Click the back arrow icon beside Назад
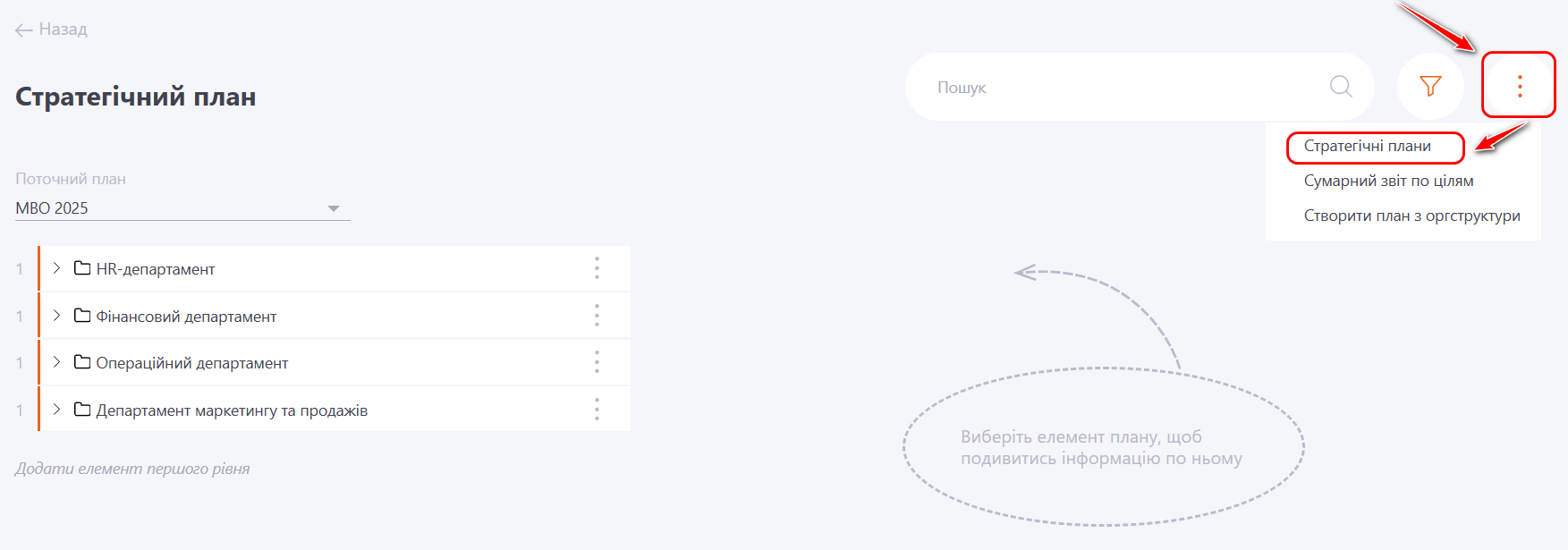This screenshot has width=1568, height=550. tap(24, 30)
